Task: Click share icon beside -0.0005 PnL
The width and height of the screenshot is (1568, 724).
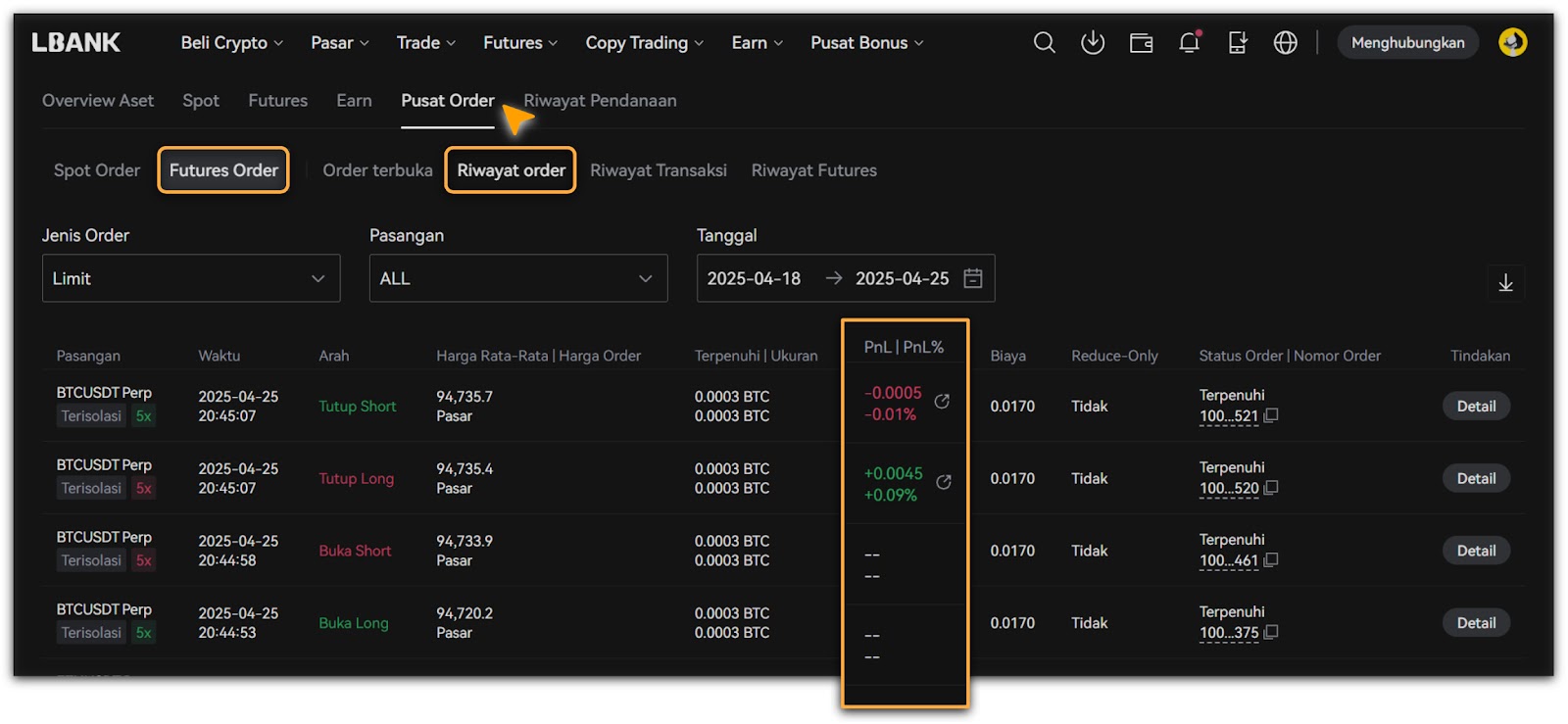Action: pos(942,402)
